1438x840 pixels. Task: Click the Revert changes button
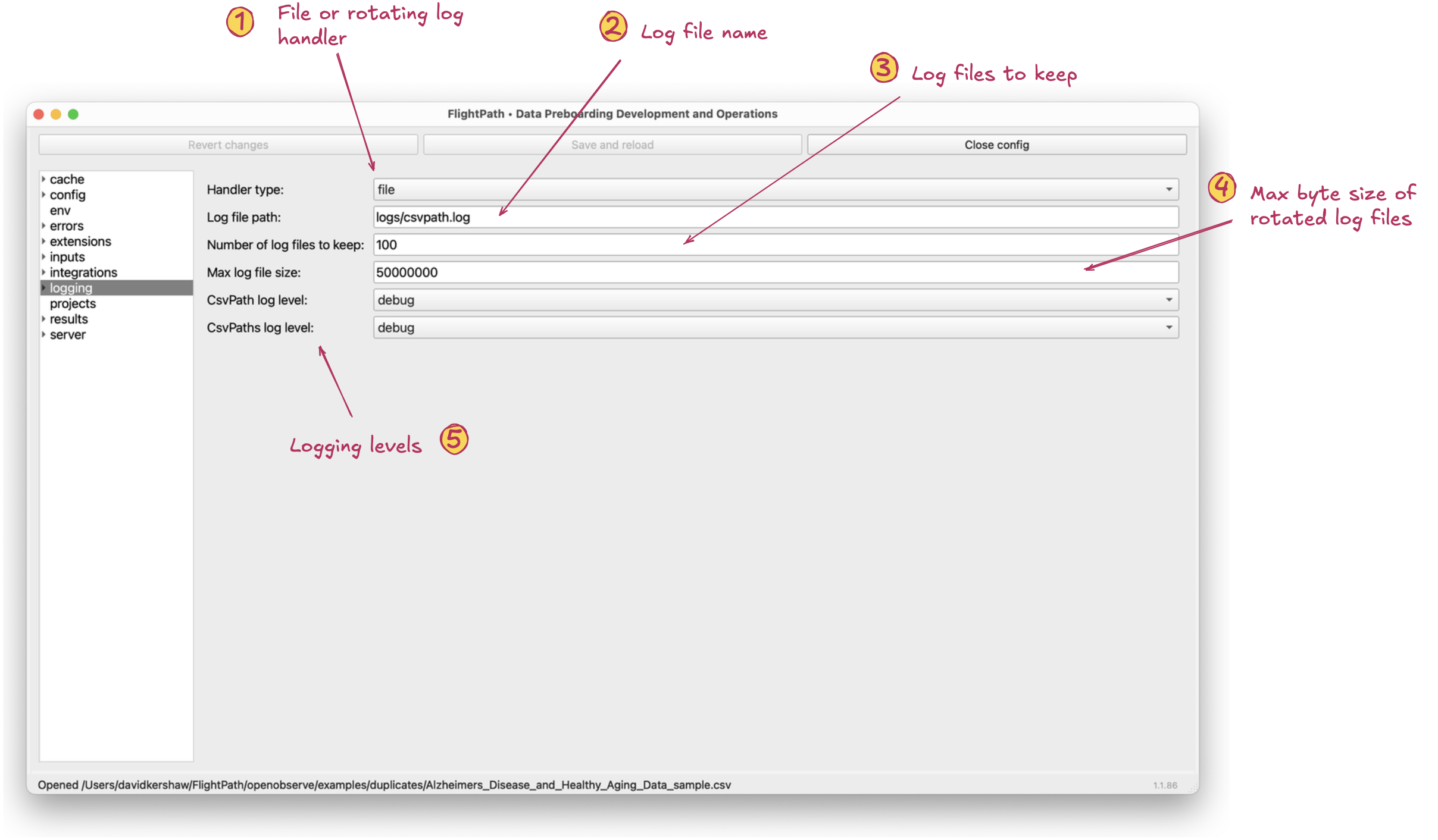pos(228,145)
